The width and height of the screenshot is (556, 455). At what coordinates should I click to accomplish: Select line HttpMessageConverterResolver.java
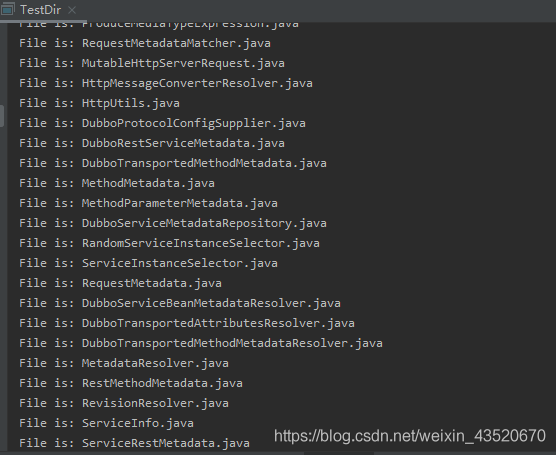(x=166, y=83)
